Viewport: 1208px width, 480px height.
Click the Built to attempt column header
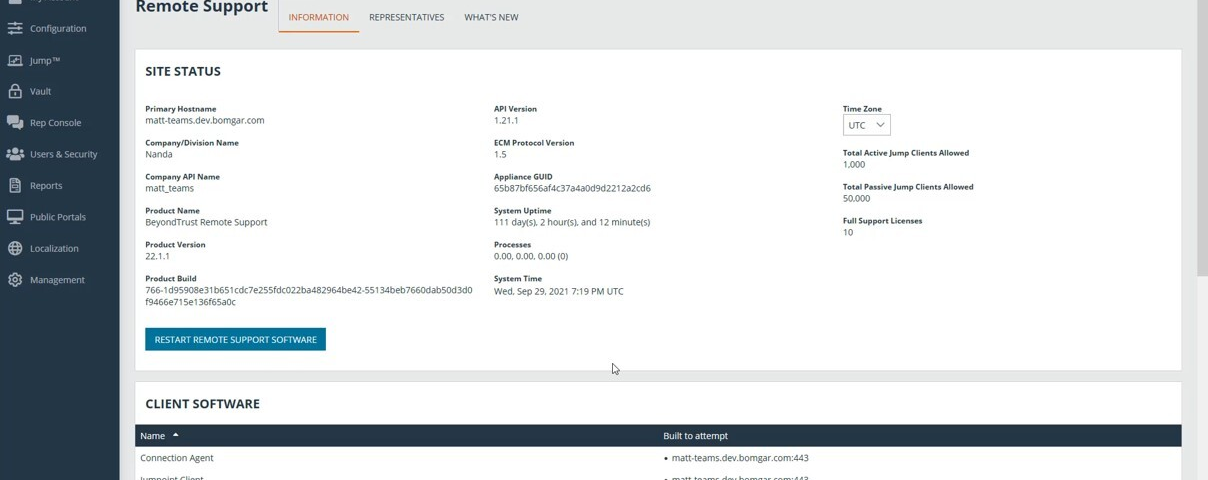point(695,436)
